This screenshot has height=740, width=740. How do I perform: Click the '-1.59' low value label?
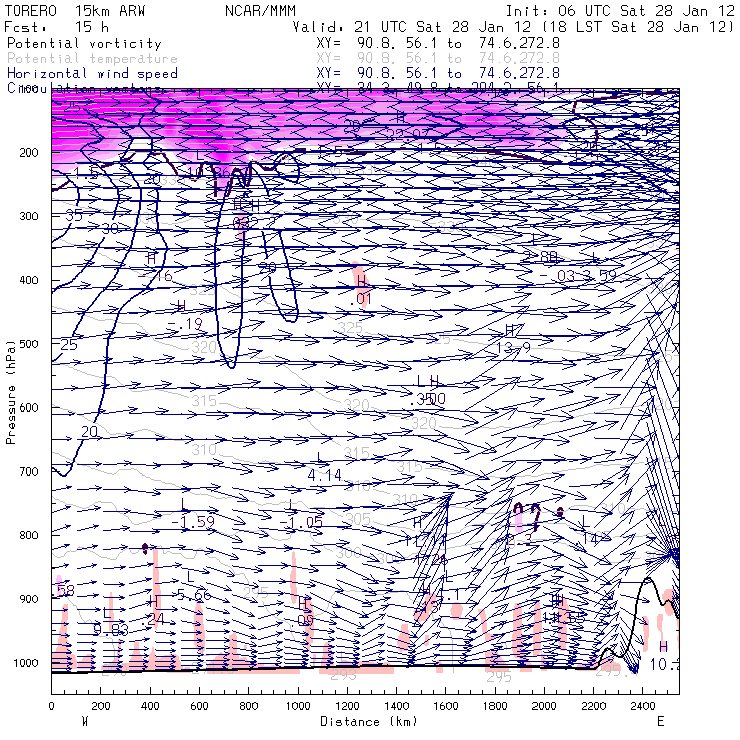click(x=193, y=521)
